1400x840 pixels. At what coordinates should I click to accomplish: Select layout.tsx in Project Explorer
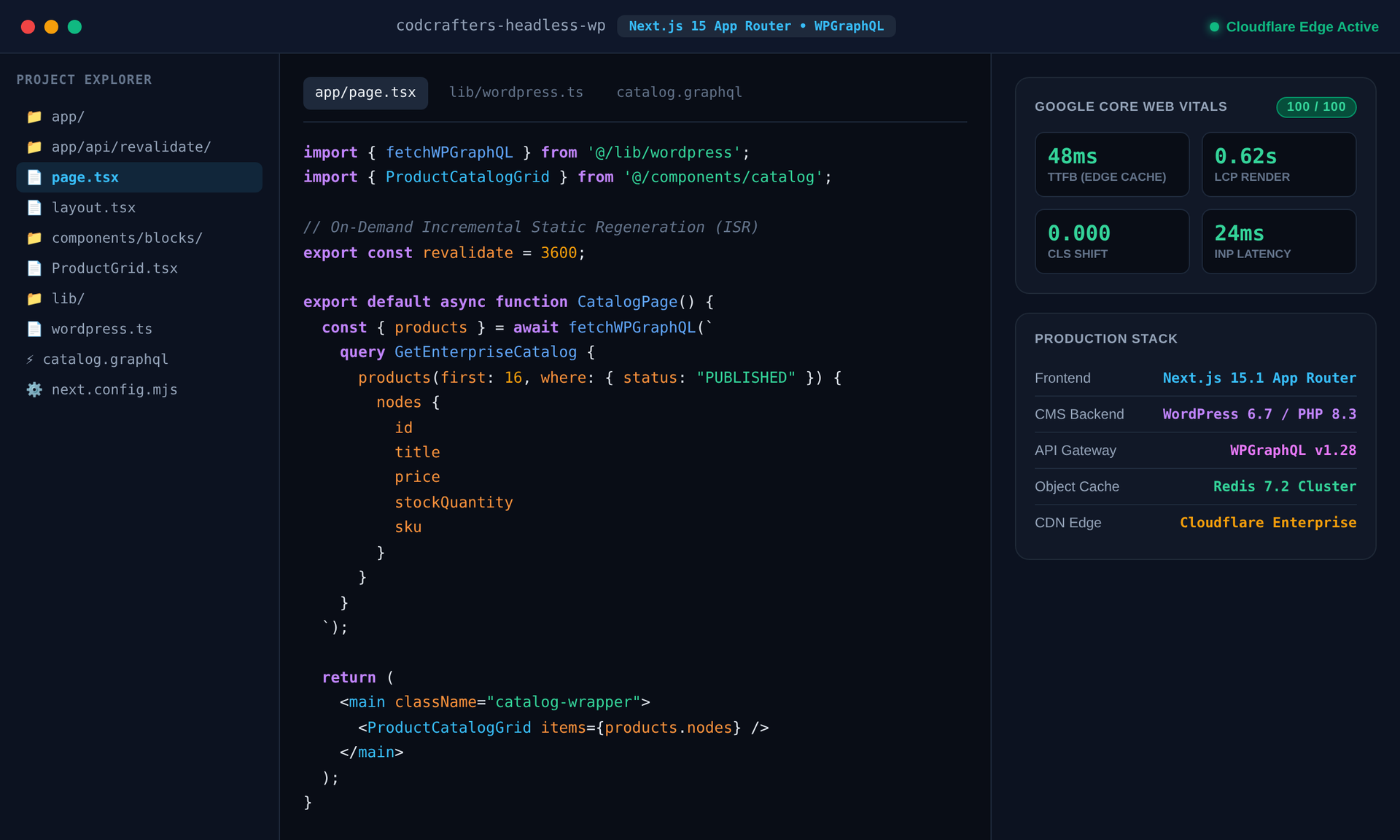point(139,208)
